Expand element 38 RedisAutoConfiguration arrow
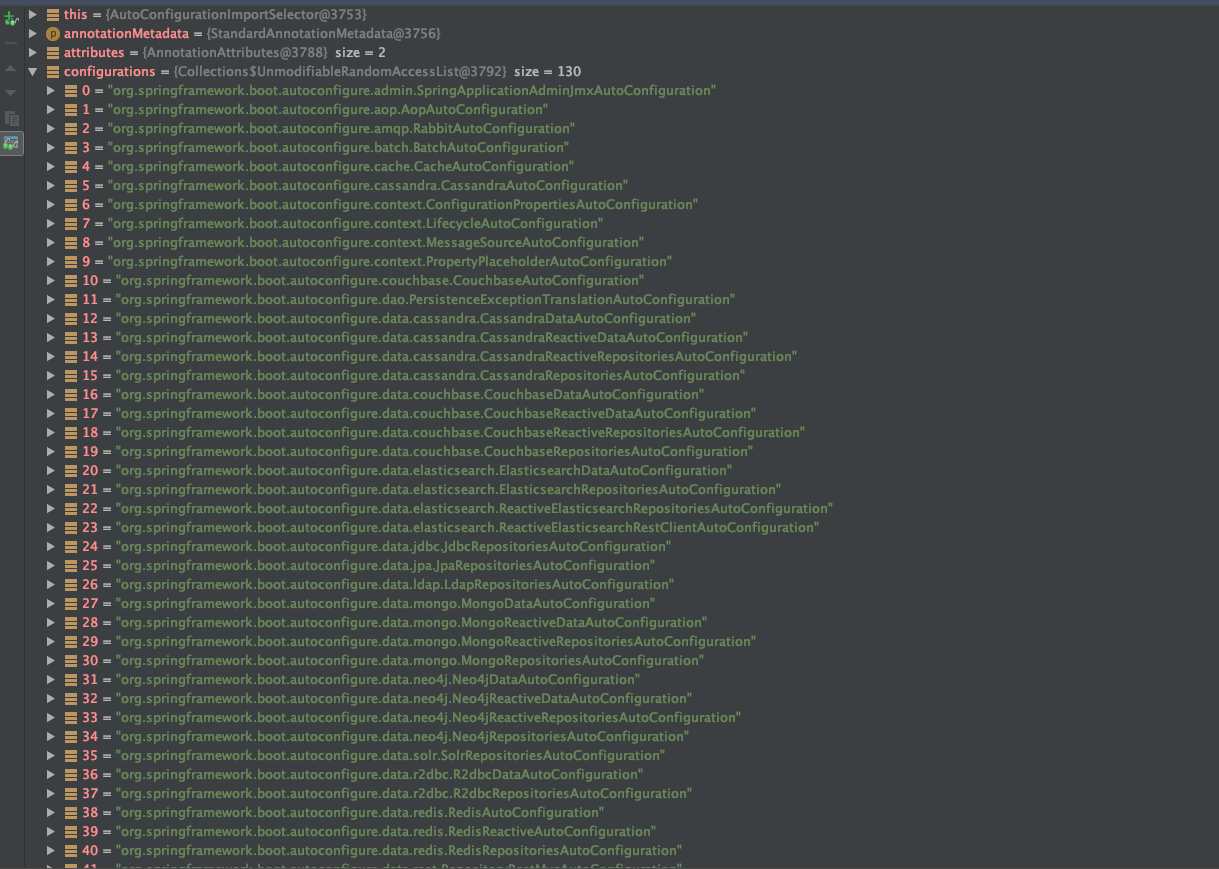Viewport: 1219px width, 869px height. tap(51, 813)
